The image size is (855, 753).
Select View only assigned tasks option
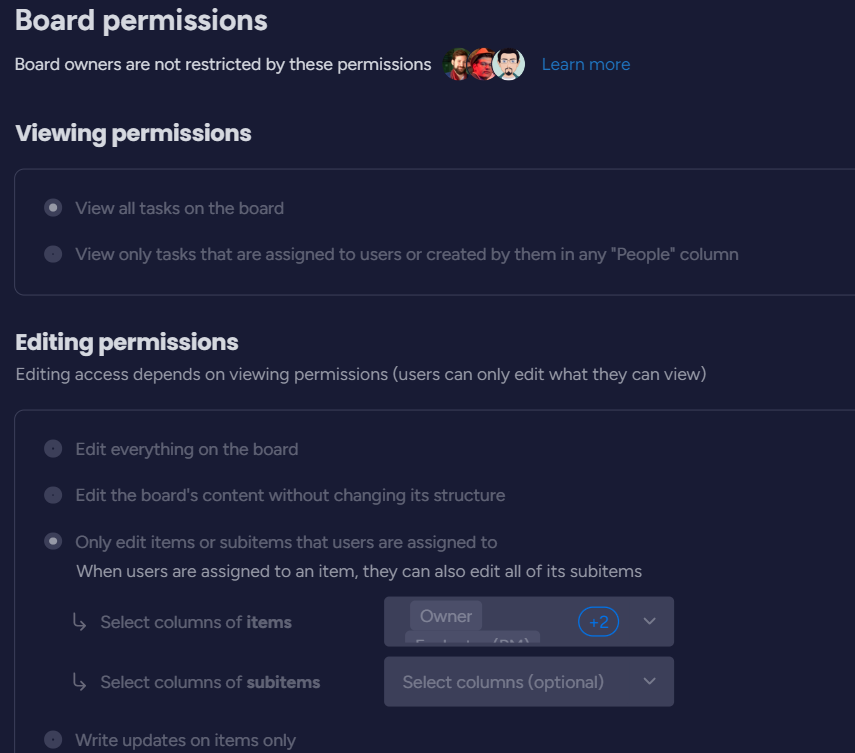[53, 254]
